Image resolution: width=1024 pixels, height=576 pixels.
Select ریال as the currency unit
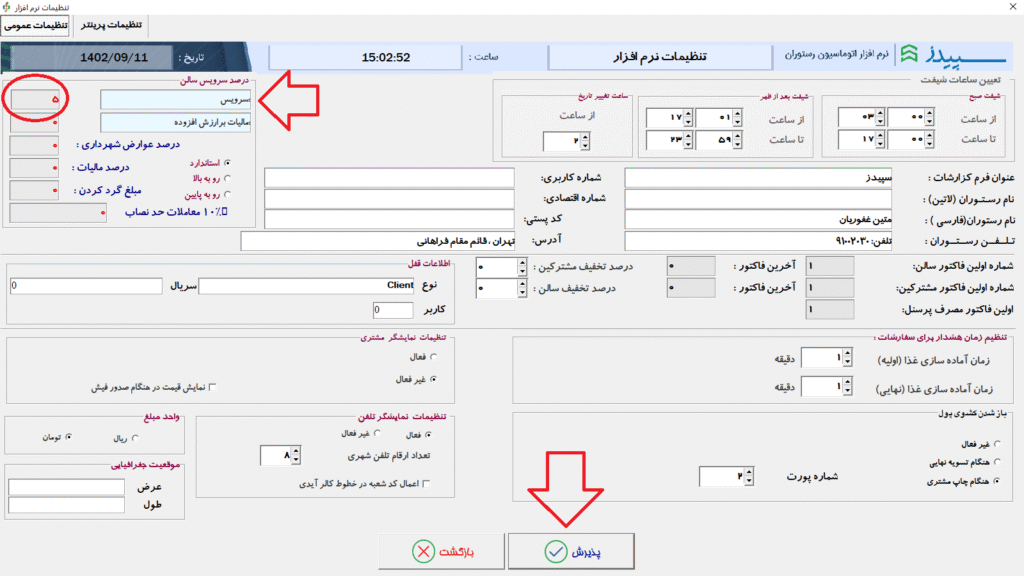(x=136, y=437)
